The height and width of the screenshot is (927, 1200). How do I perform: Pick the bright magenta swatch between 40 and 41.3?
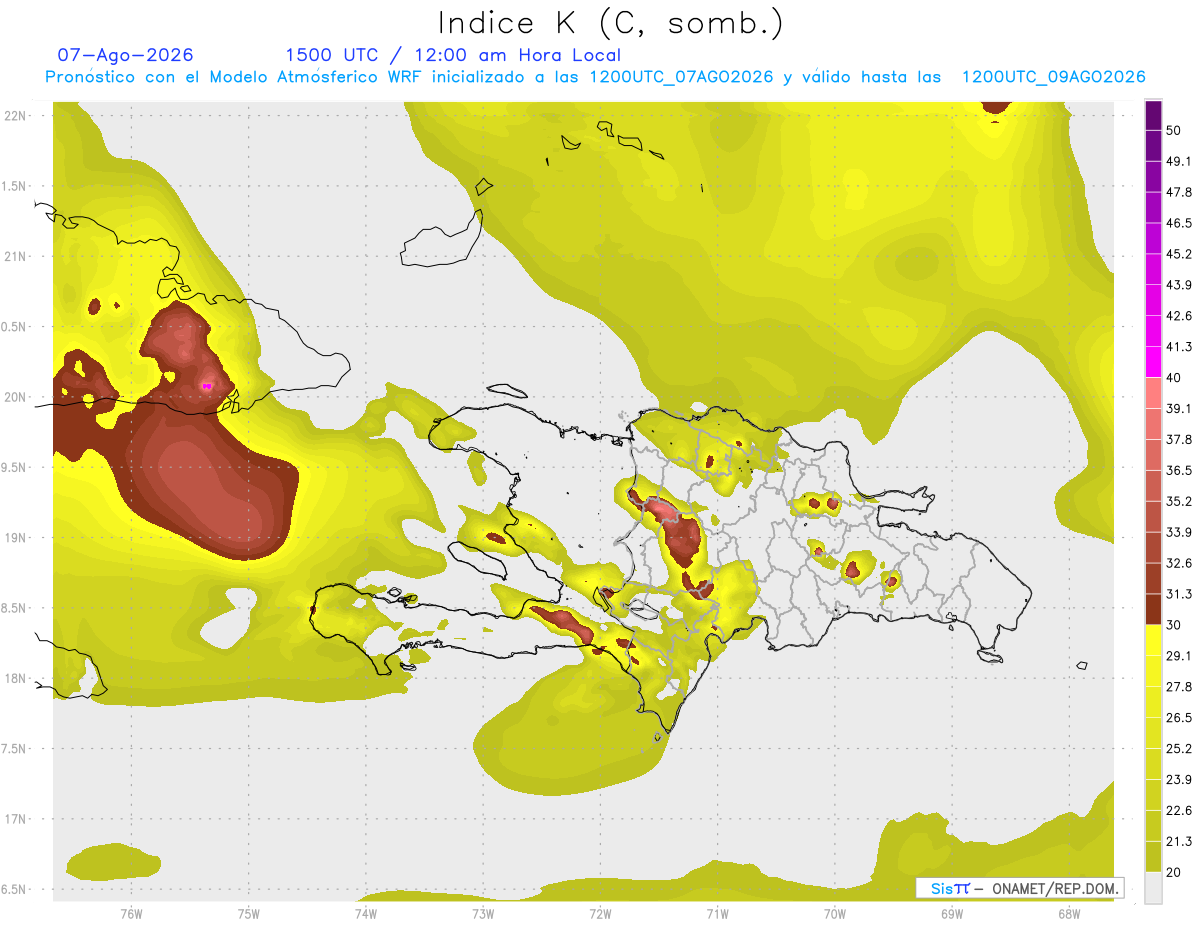tap(1153, 362)
